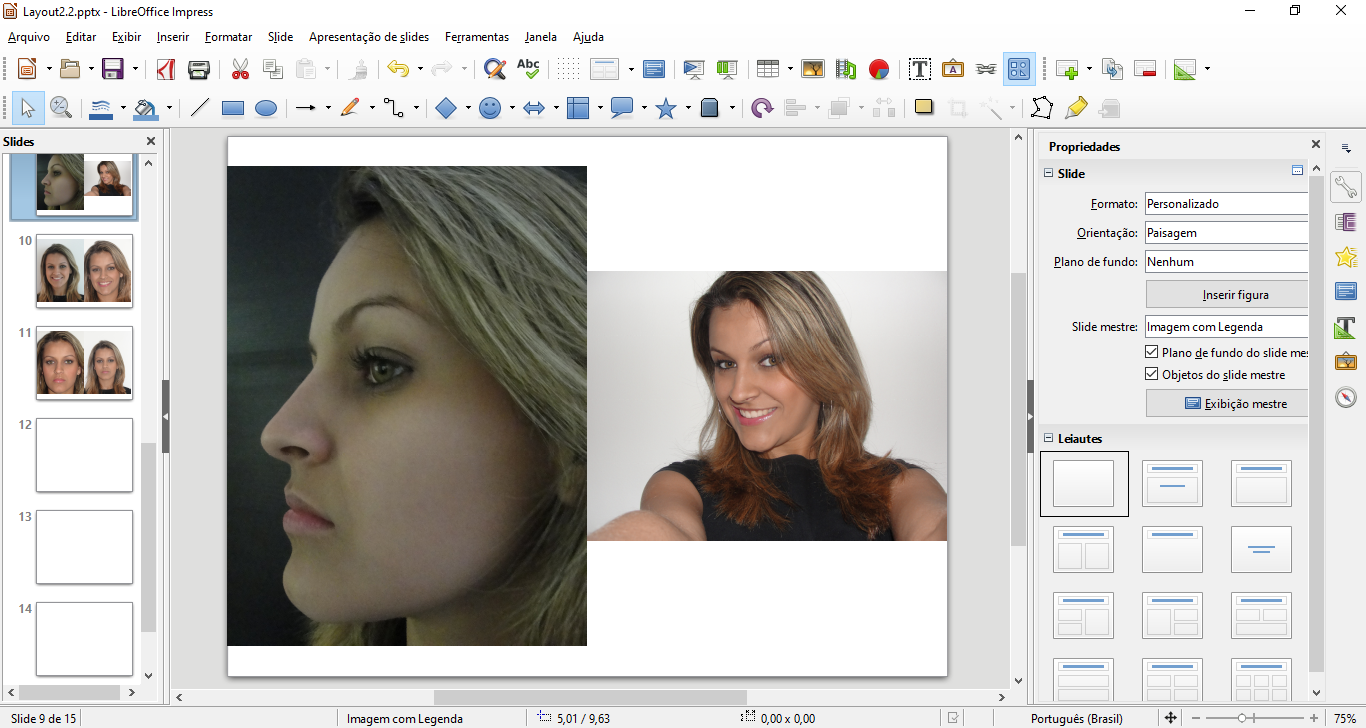Open the Apresentação de slides menu
The height and width of the screenshot is (728, 1366).
[x=368, y=37]
